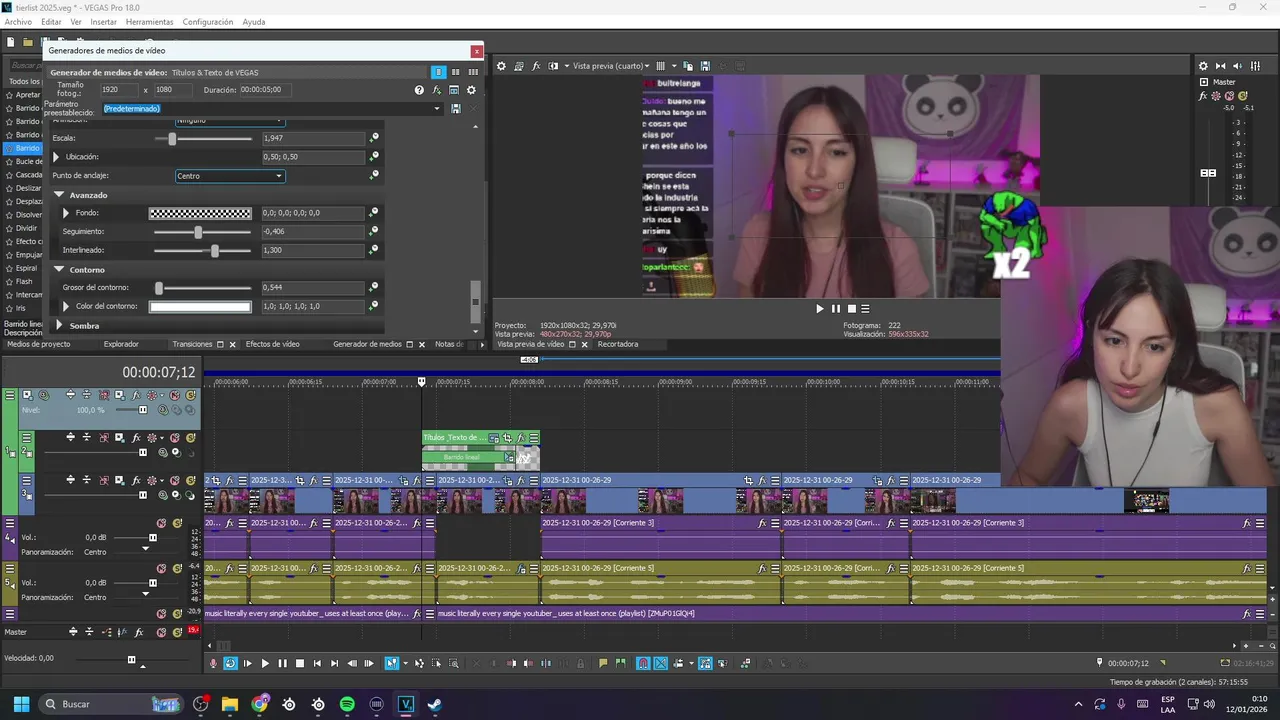The image size is (1280, 720).
Task: Expand the Ubicación parameter
Action: [x=56, y=157]
